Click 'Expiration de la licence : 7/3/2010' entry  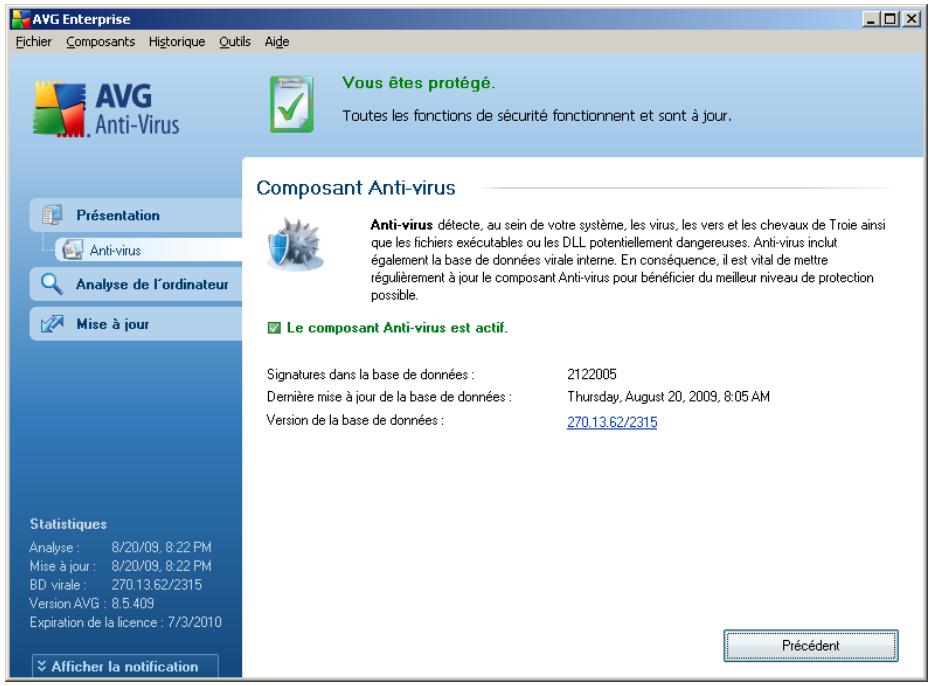click(x=125, y=622)
